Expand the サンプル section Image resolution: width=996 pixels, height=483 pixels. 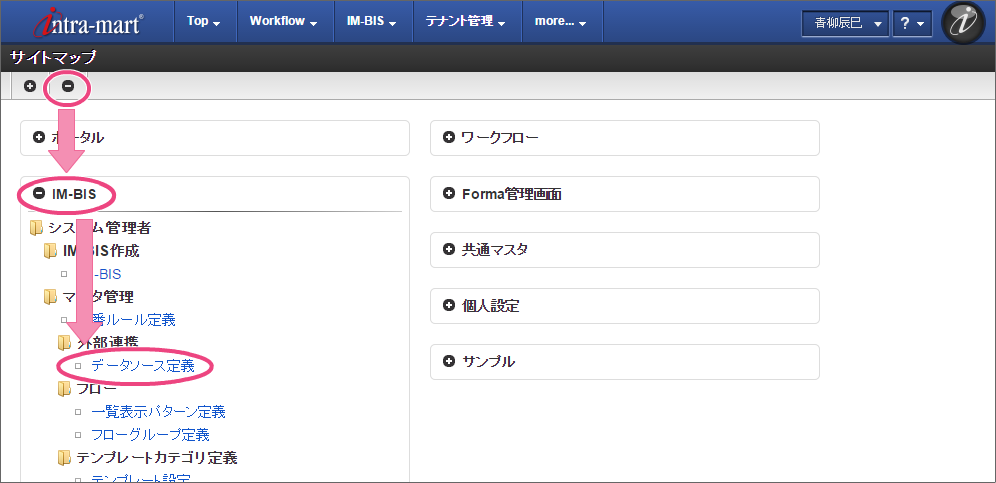448,361
